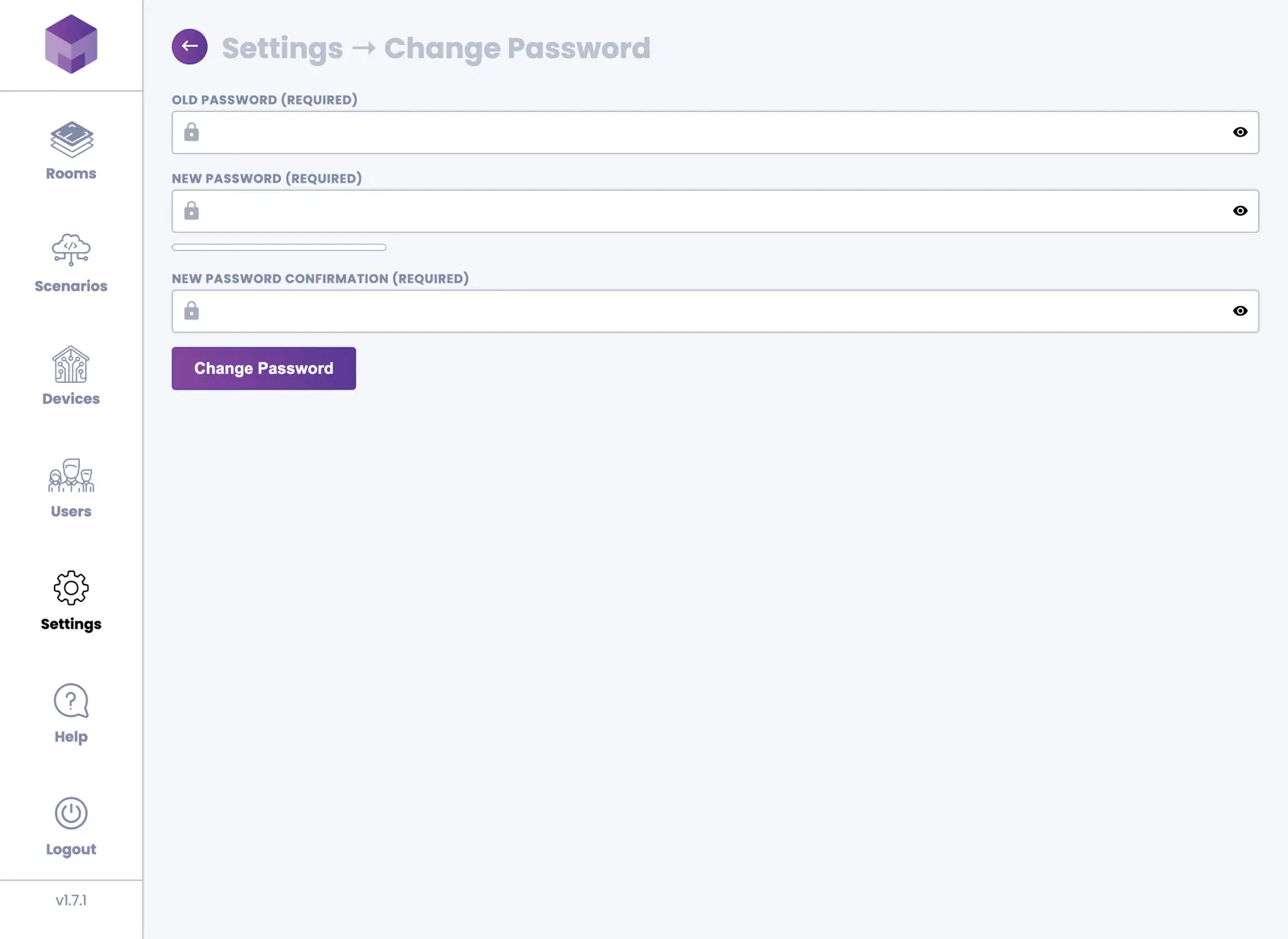Click the lock icon in Old Password field
Screen dimensions: 1288x939
[x=192, y=132]
